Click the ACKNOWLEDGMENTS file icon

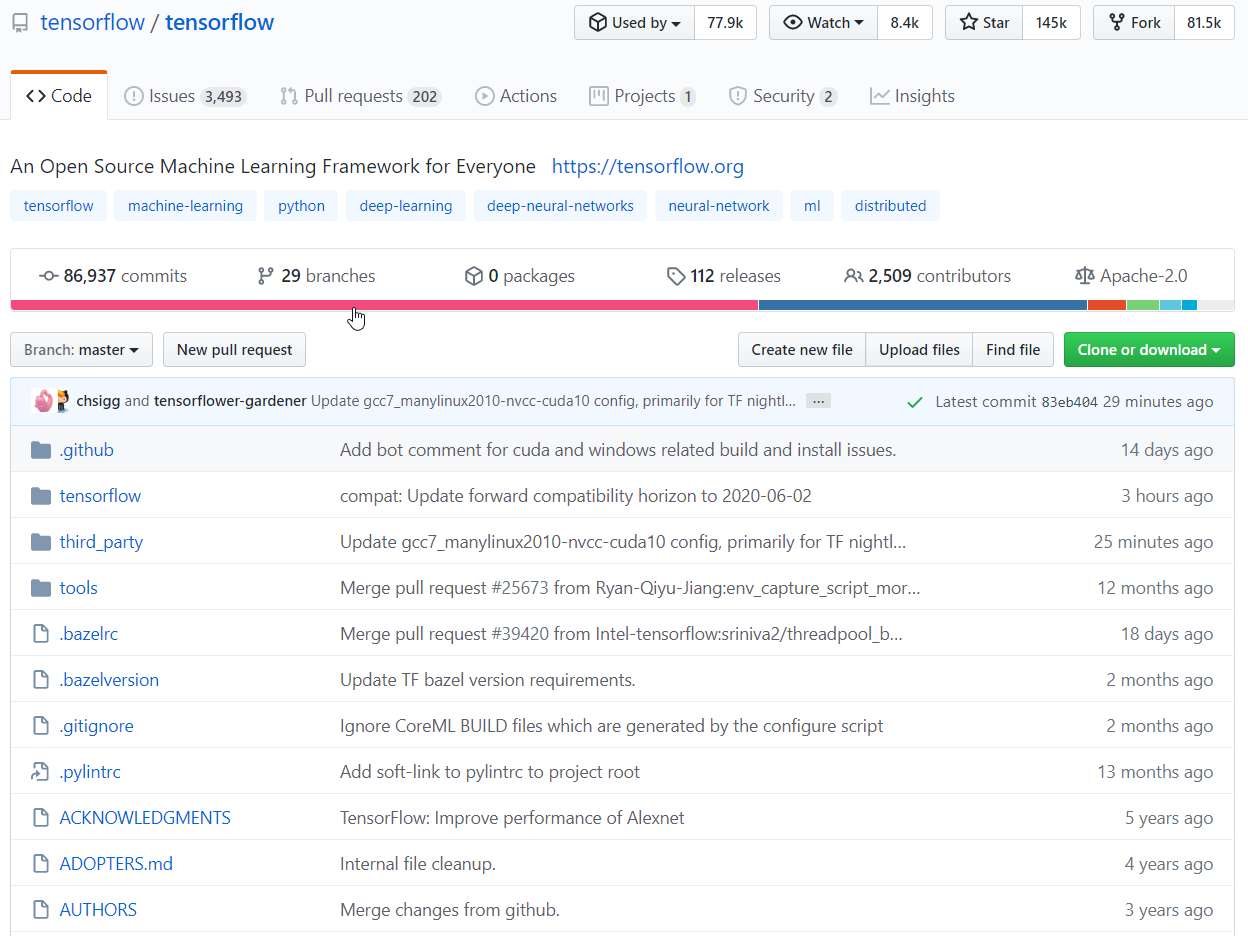[41, 818]
